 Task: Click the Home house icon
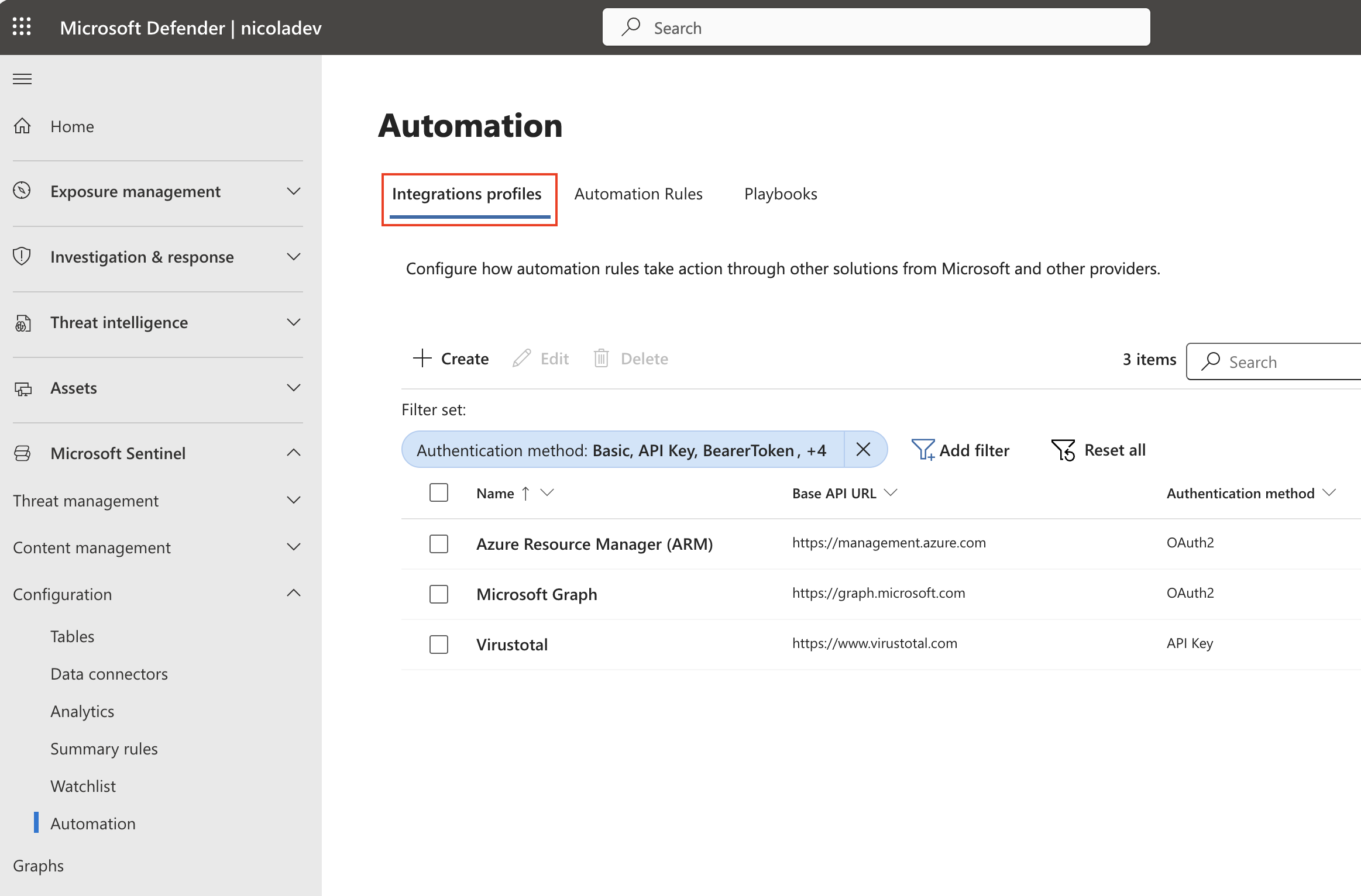[x=22, y=126]
